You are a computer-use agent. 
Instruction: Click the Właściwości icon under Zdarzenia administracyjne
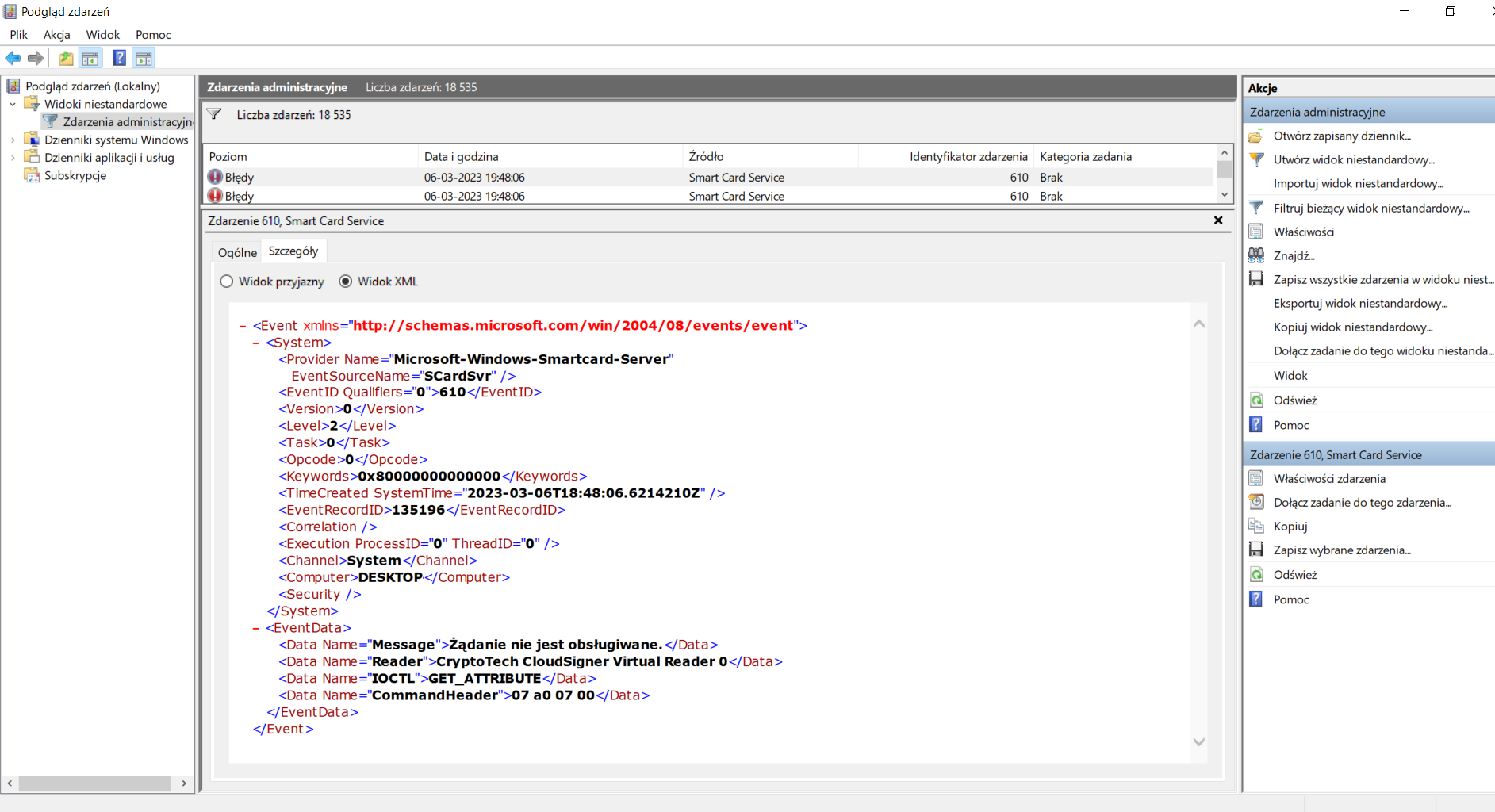click(1256, 232)
